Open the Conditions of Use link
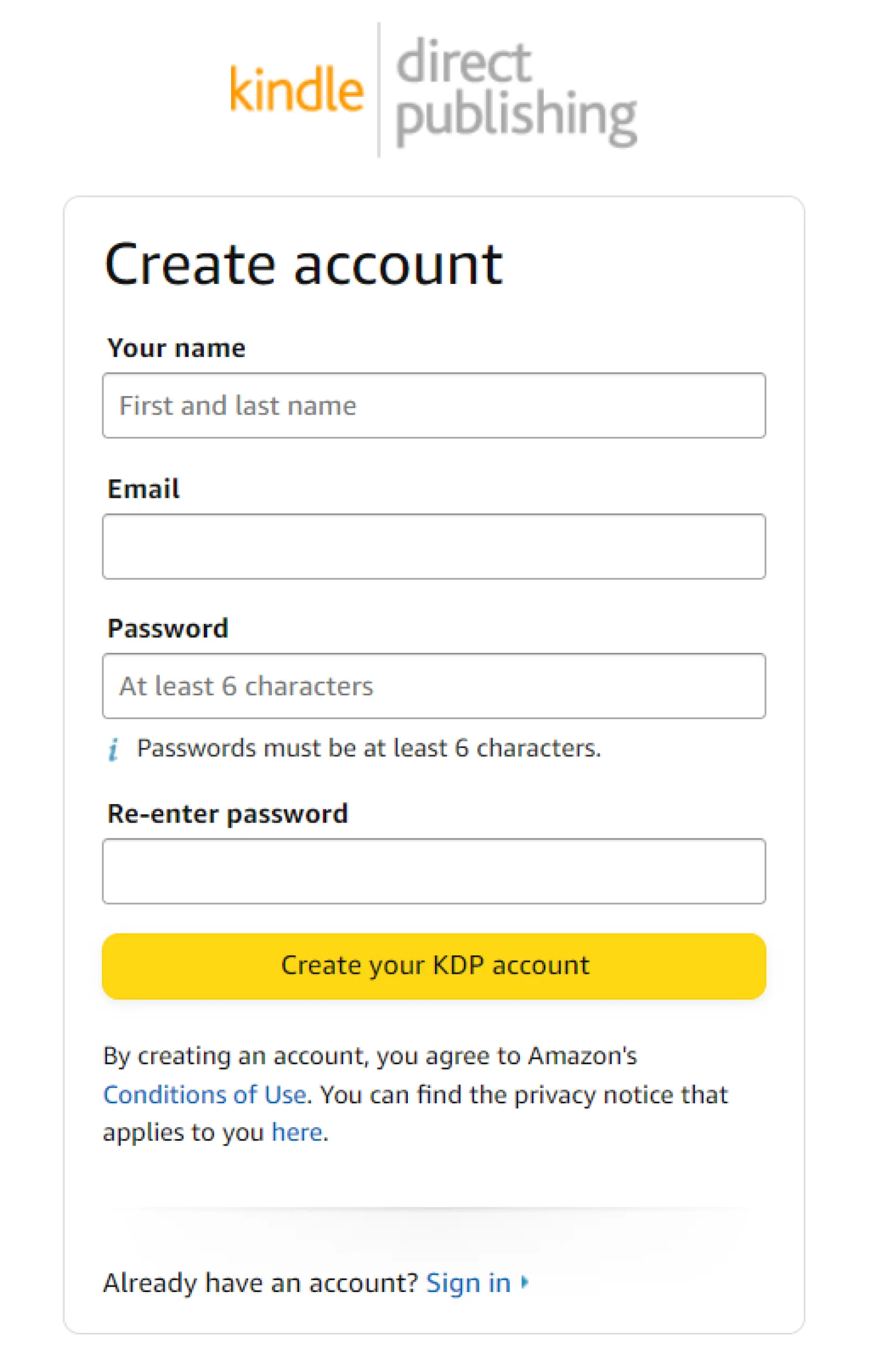 click(x=205, y=1095)
